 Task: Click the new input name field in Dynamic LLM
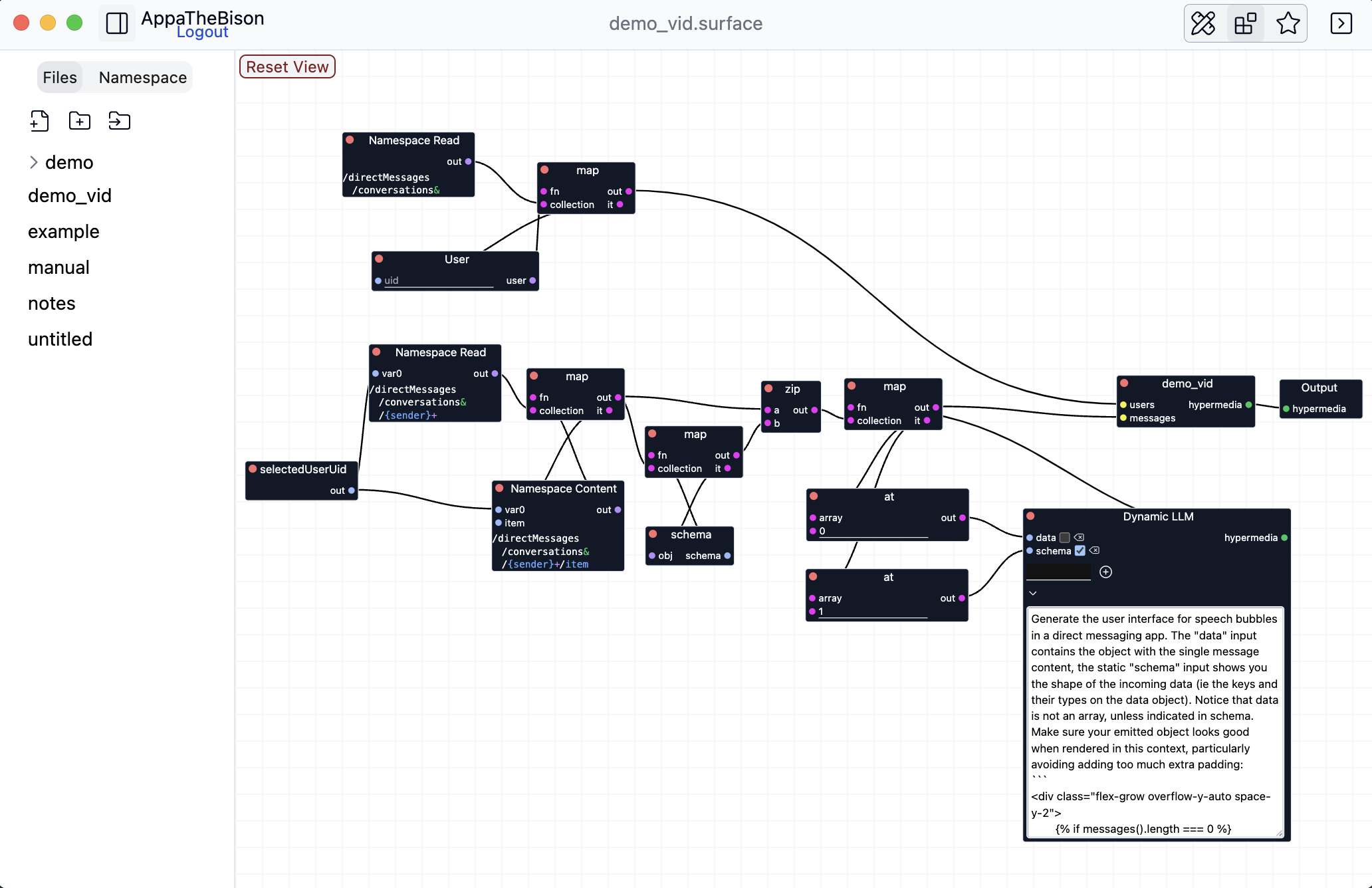(1058, 572)
